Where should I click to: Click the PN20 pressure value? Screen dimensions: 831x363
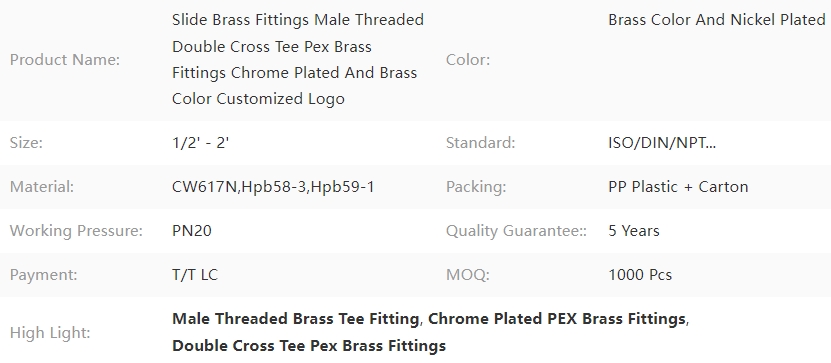tap(192, 231)
